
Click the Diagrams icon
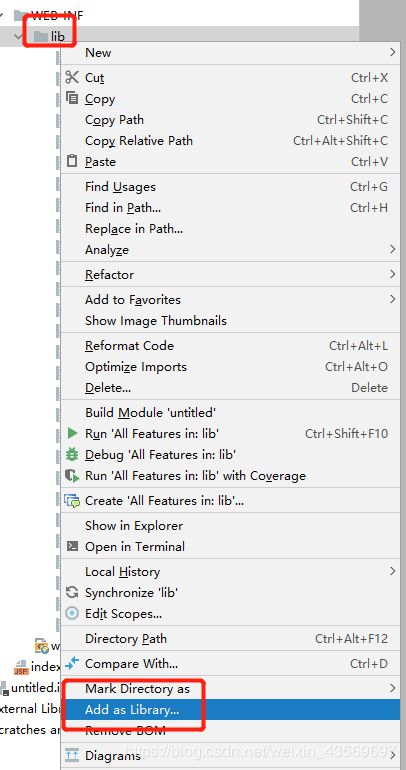point(72,755)
